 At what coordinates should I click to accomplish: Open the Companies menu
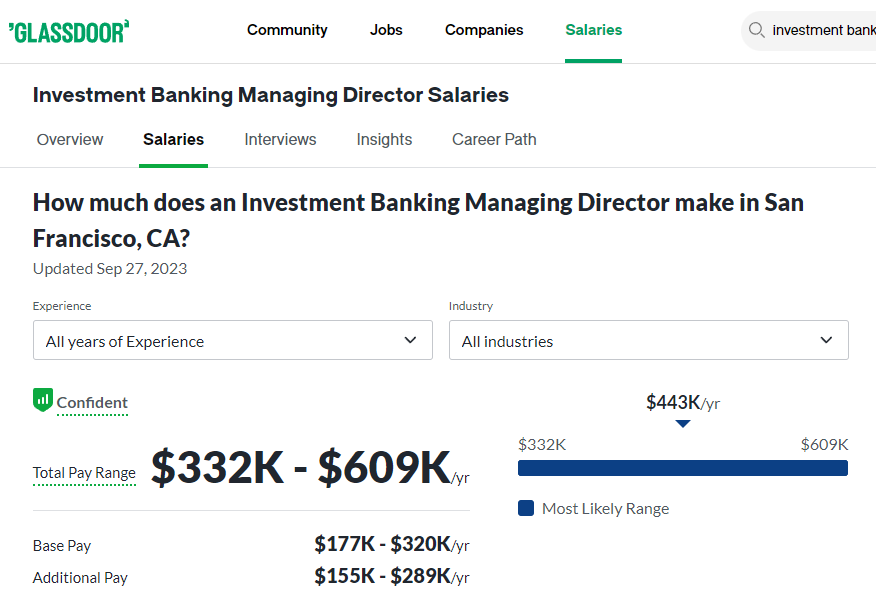click(484, 30)
